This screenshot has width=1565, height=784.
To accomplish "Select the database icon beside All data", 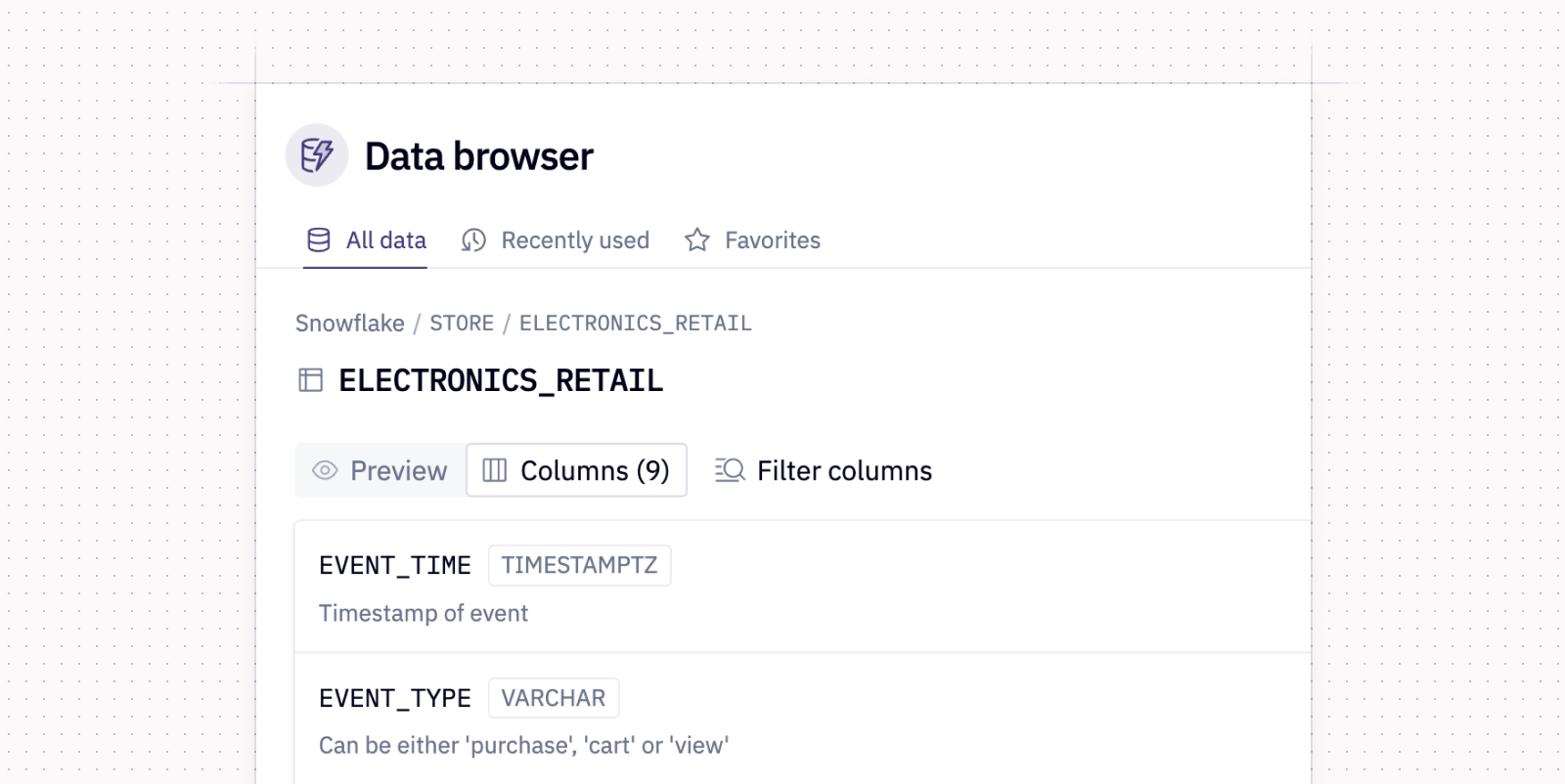I will tap(318, 240).
